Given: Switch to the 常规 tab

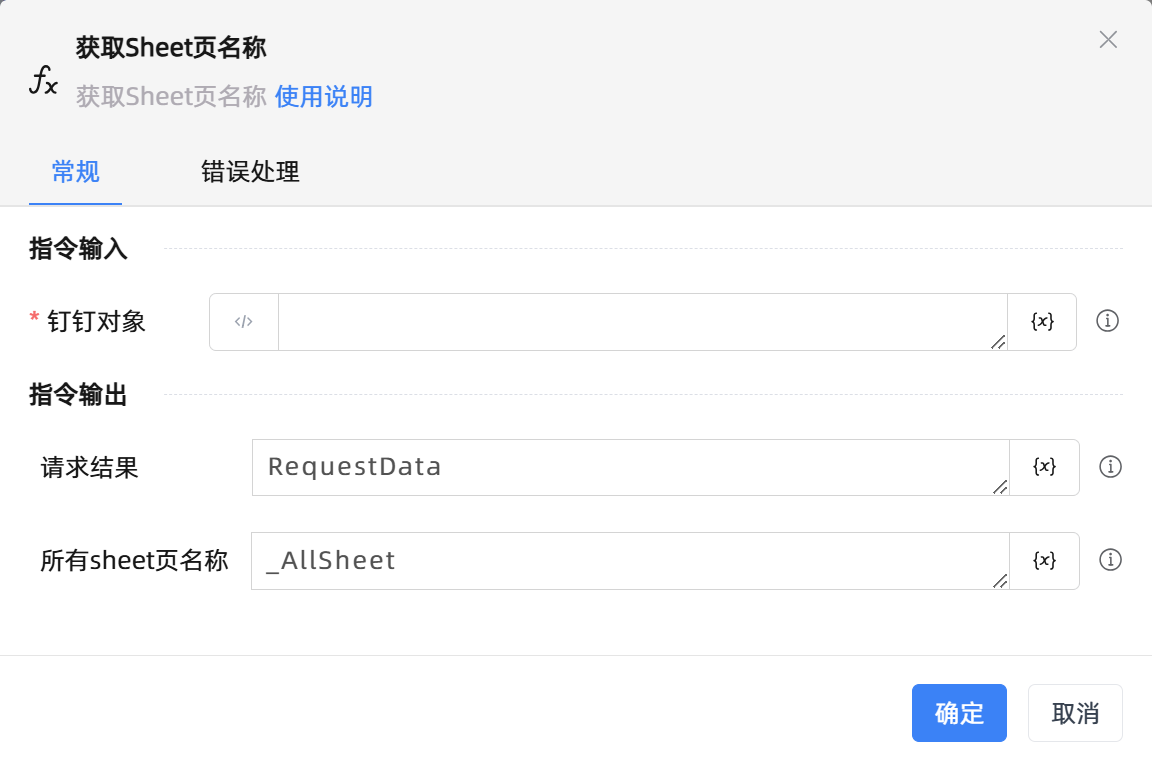Looking at the screenshot, I should click(76, 172).
